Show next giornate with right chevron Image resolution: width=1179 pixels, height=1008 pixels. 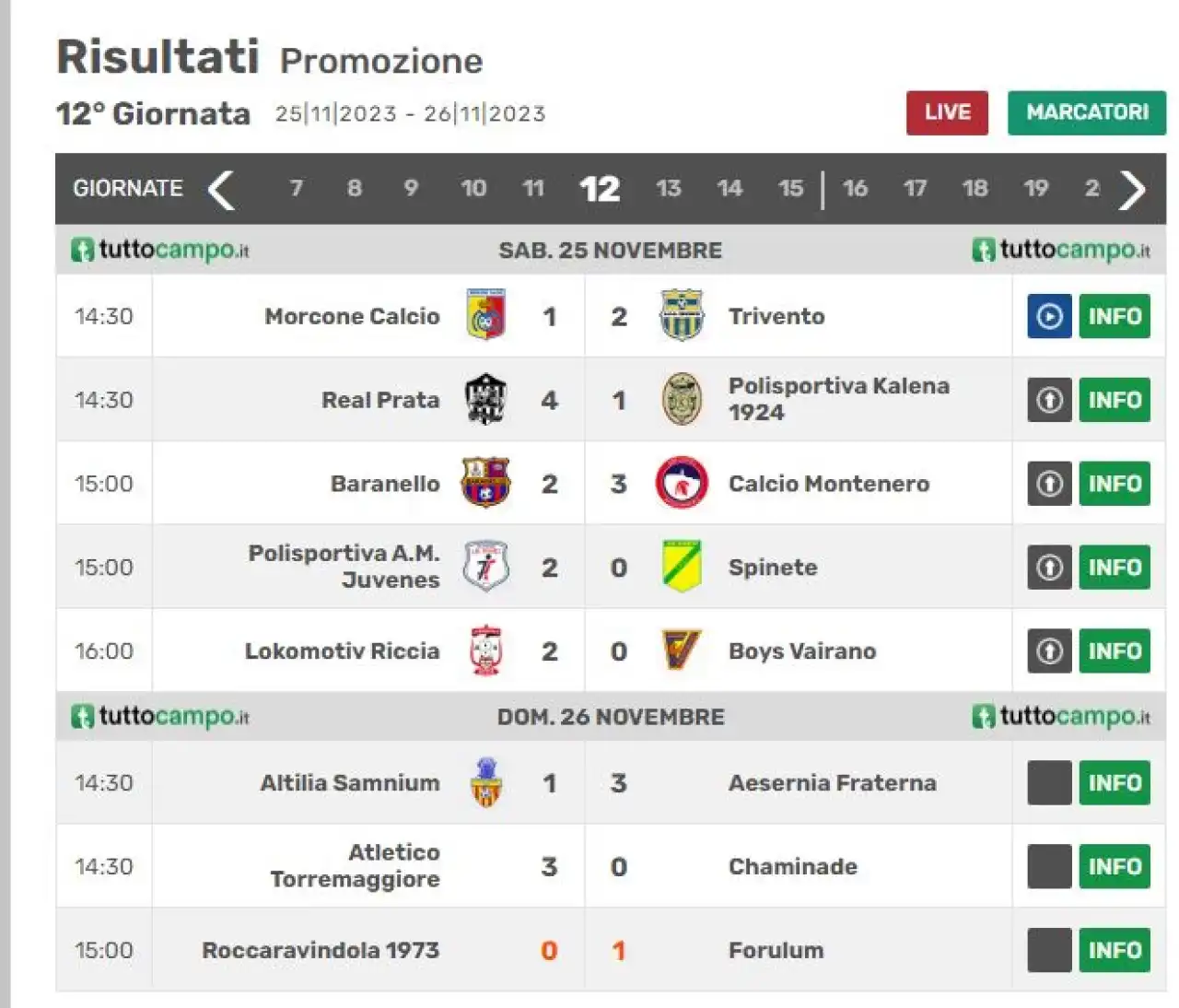[x=1132, y=190]
